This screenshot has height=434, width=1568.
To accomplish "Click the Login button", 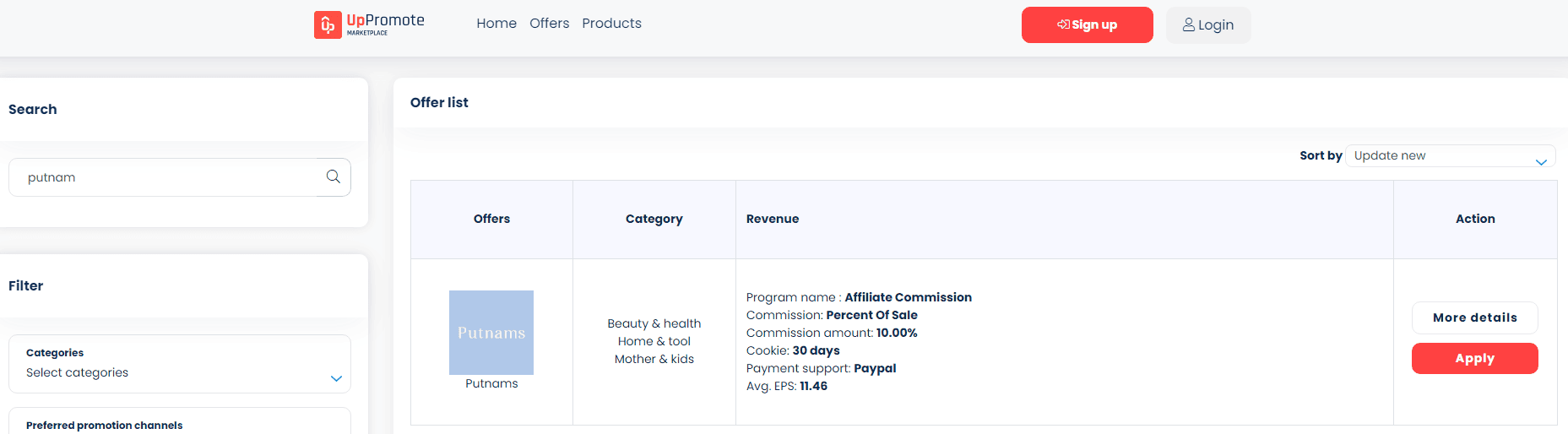I will [1208, 24].
